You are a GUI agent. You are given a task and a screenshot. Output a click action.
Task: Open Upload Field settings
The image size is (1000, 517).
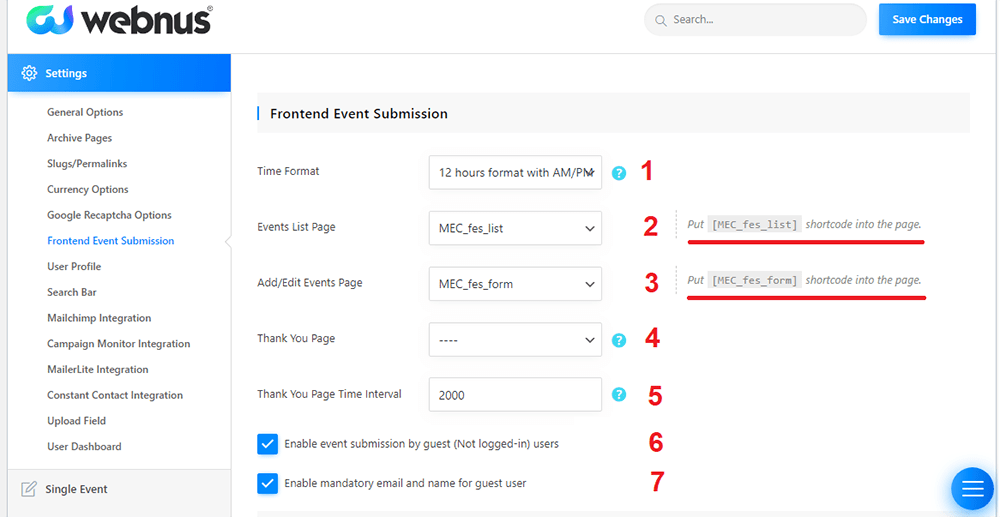77,421
